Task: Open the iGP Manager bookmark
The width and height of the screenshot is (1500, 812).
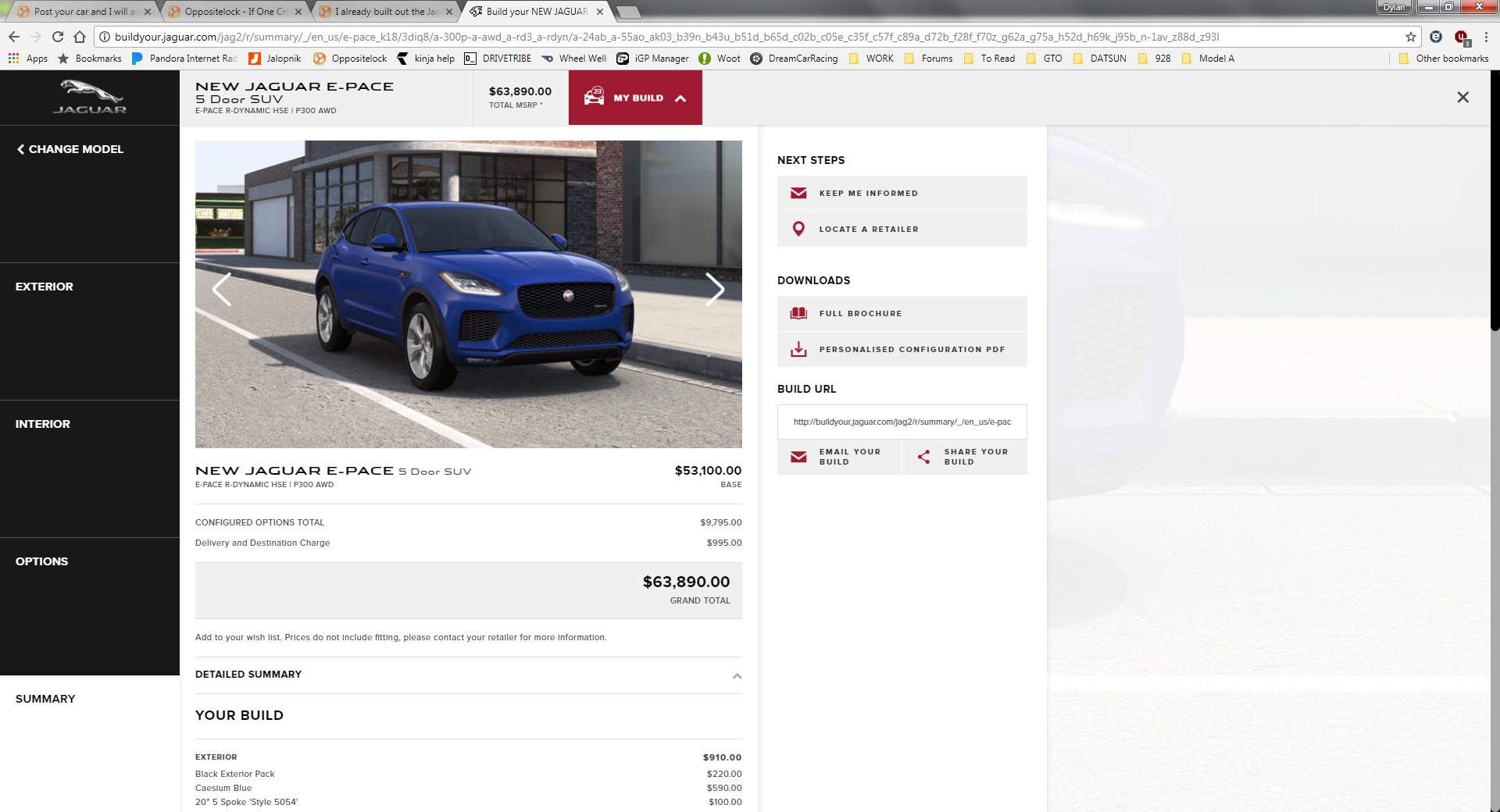Action: pos(653,59)
